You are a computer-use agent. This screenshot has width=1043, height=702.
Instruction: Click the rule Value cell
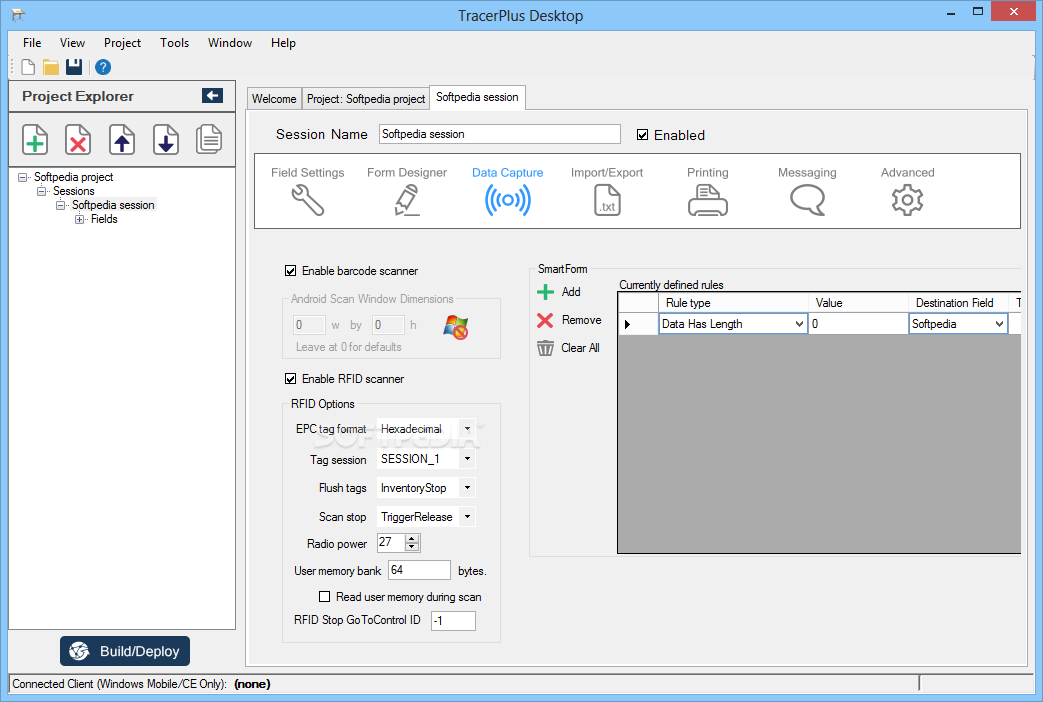tap(858, 324)
